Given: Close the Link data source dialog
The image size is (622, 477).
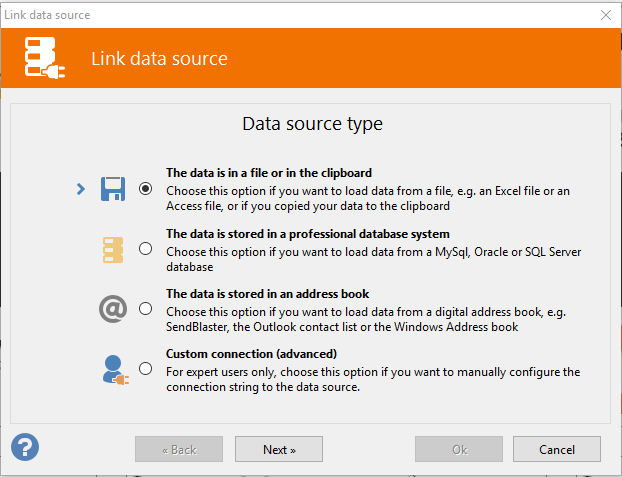Looking at the screenshot, I should (606, 15).
